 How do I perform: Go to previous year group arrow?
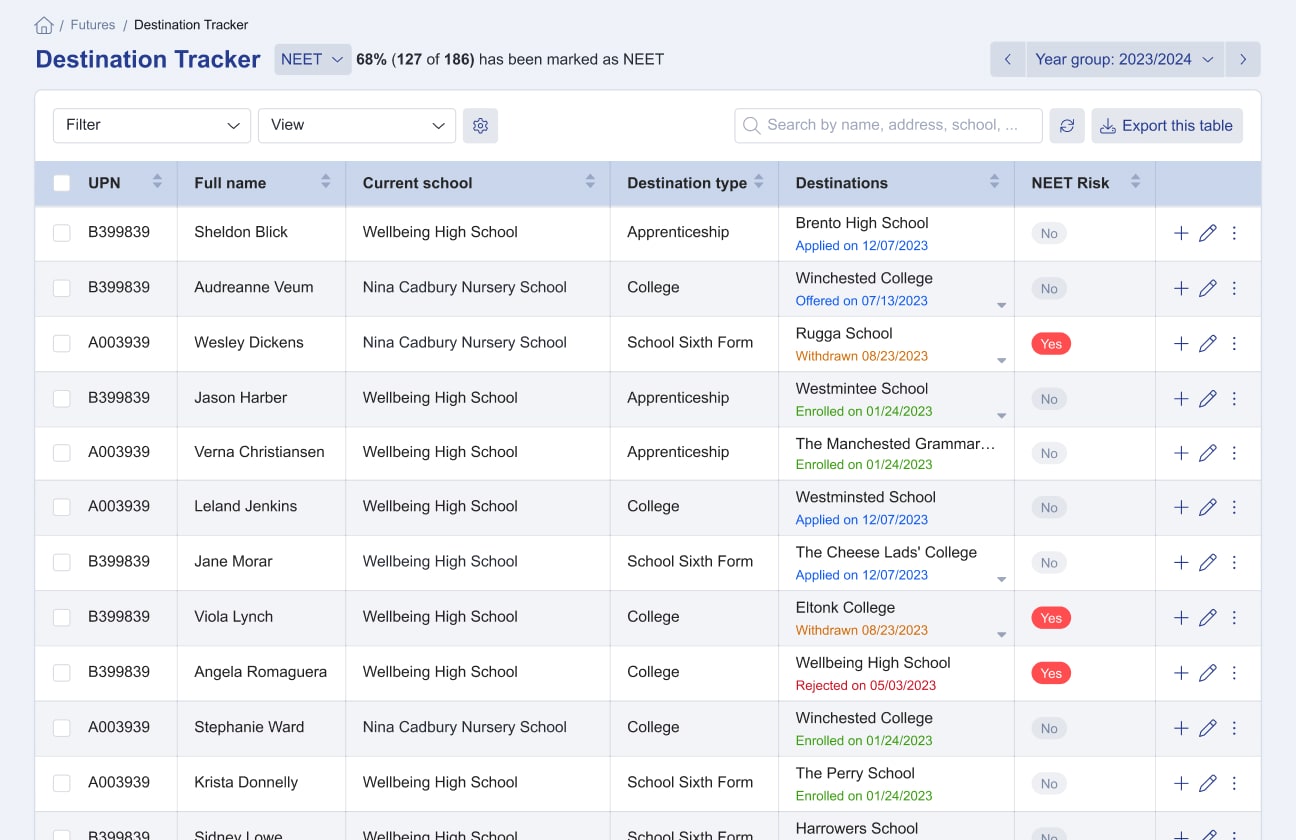pos(1008,59)
